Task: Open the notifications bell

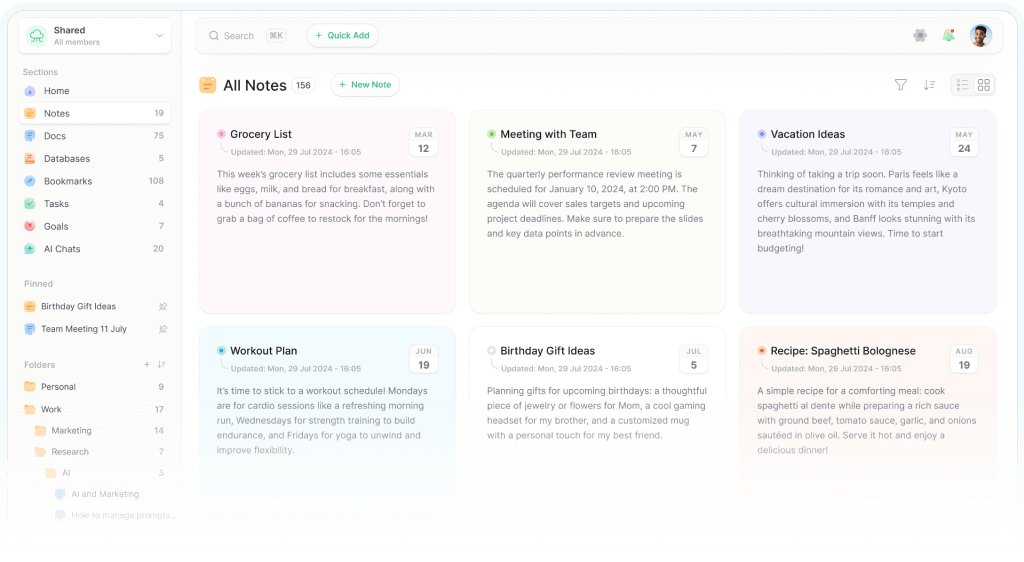Action: (x=948, y=35)
